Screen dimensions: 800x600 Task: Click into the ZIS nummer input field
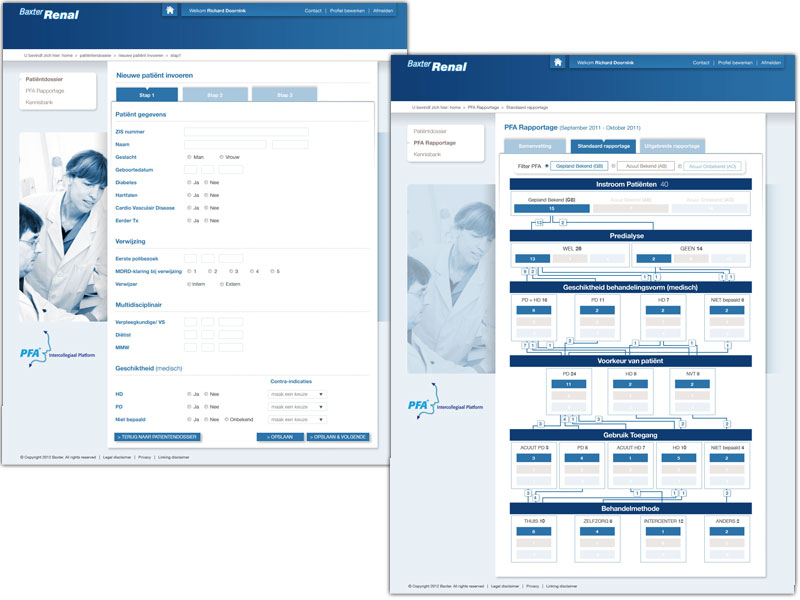click(x=246, y=132)
